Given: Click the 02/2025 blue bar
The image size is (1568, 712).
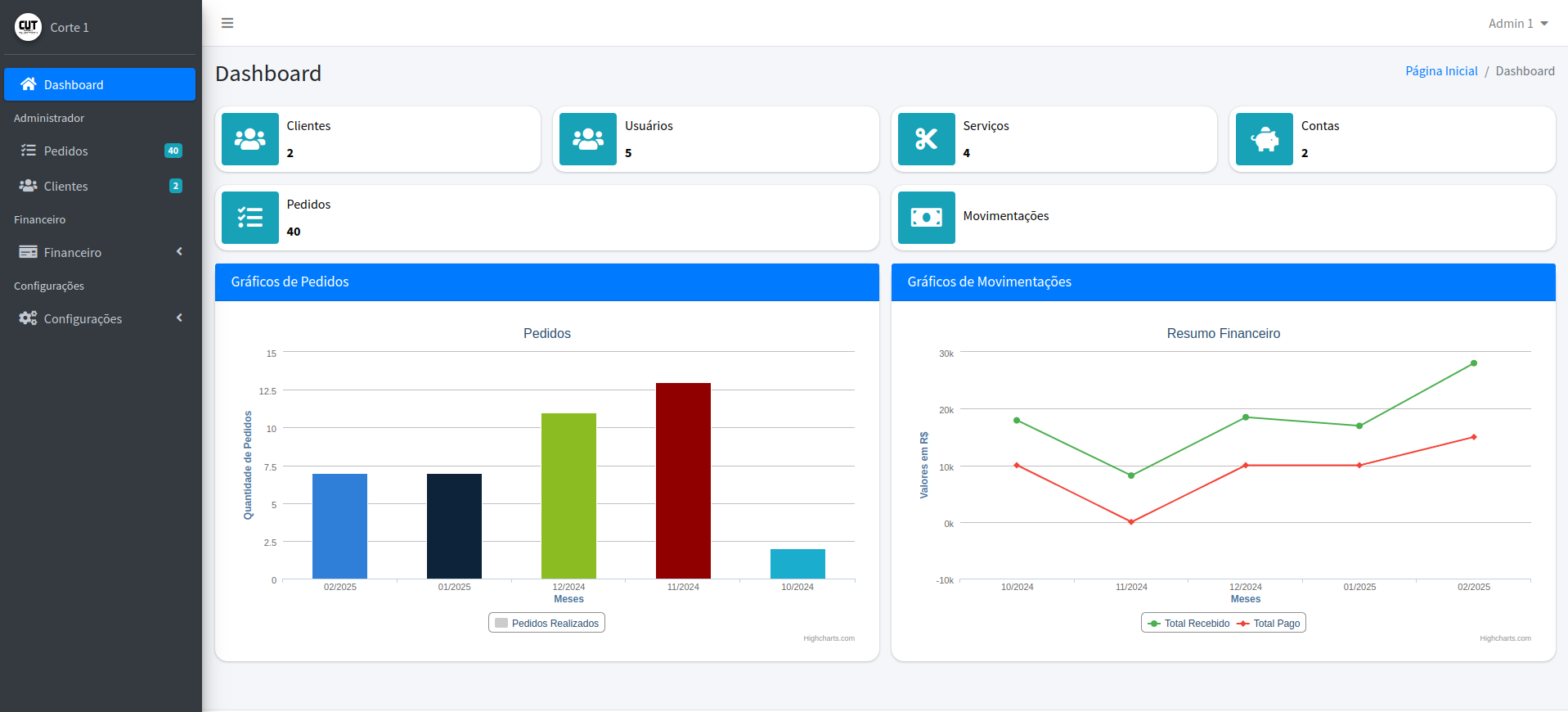Looking at the screenshot, I should click(339, 526).
